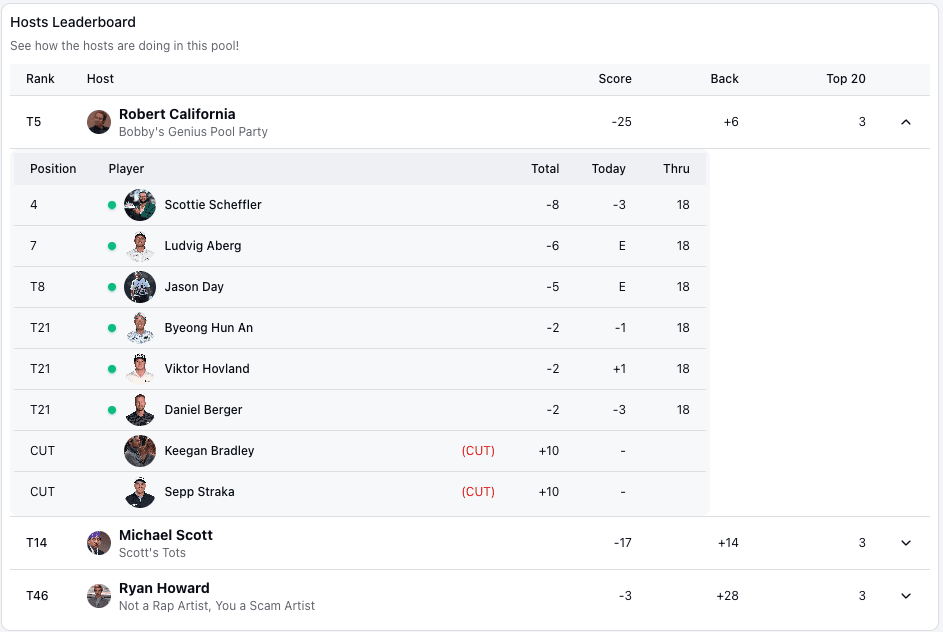943x632 pixels.
Task: Click Keegan Bradley's red CUT label
Action: click(x=478, y=451)
